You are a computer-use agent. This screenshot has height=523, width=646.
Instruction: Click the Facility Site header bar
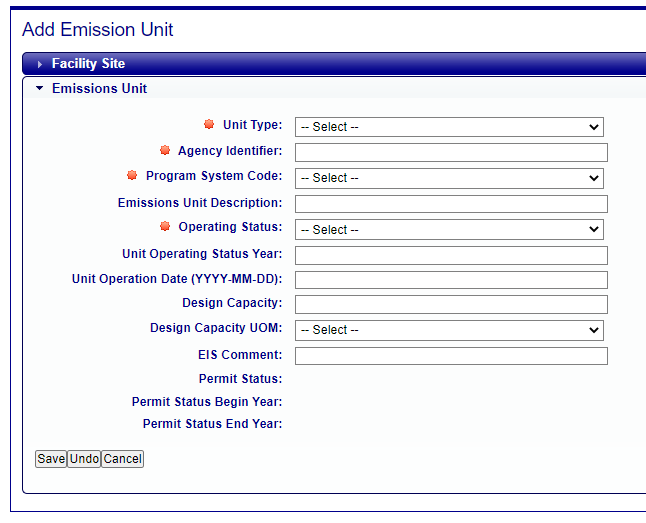pos(334,64)
